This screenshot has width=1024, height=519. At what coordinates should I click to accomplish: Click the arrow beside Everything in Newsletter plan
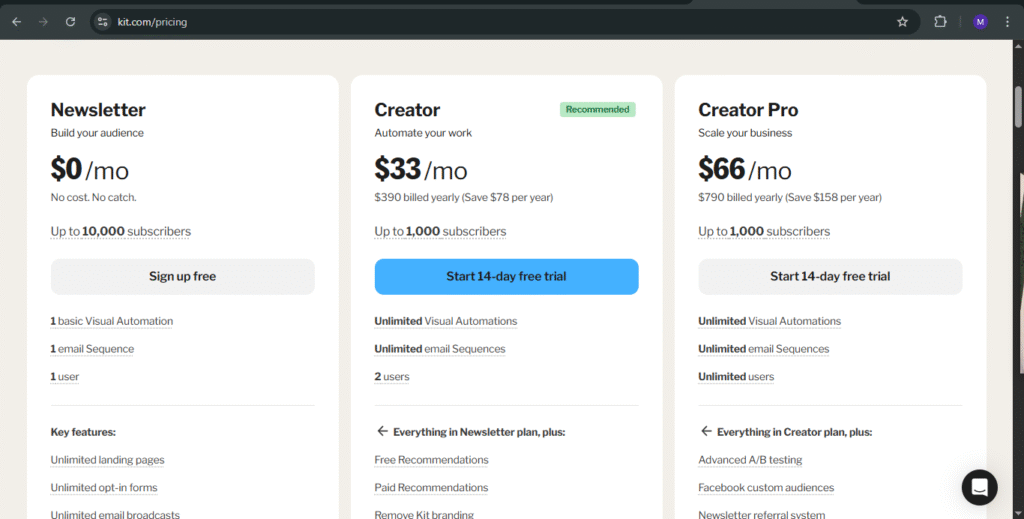[382, 431]
